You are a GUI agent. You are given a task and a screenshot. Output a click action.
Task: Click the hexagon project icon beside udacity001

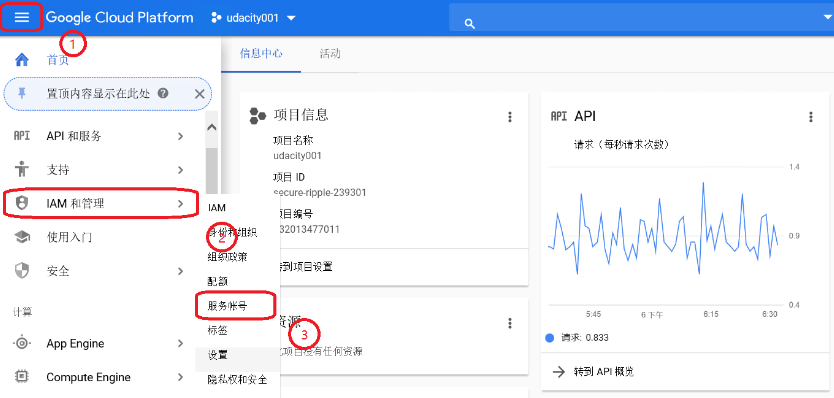click(216, 18)
